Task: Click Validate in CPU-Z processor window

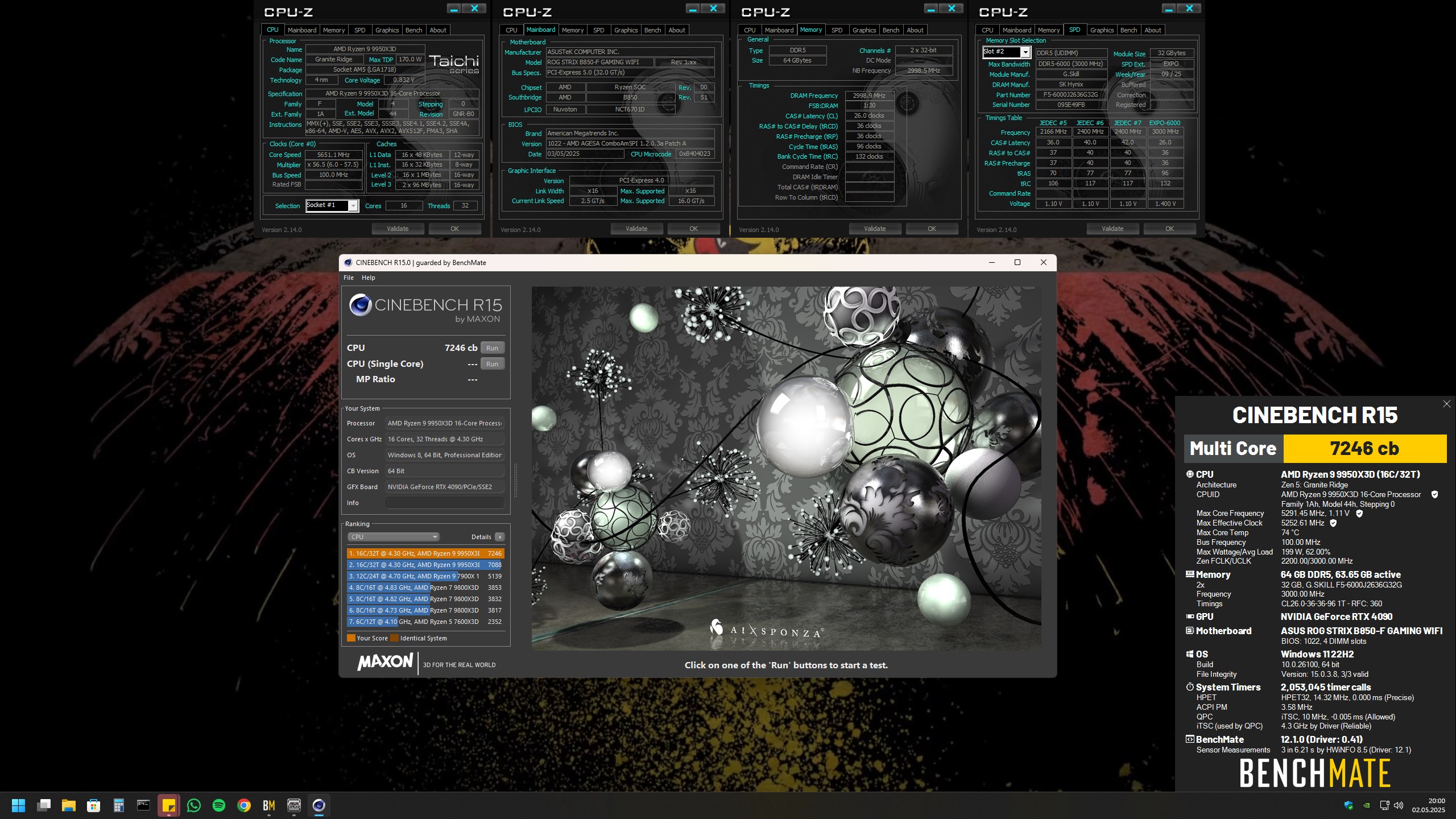Action: point(398,229)
